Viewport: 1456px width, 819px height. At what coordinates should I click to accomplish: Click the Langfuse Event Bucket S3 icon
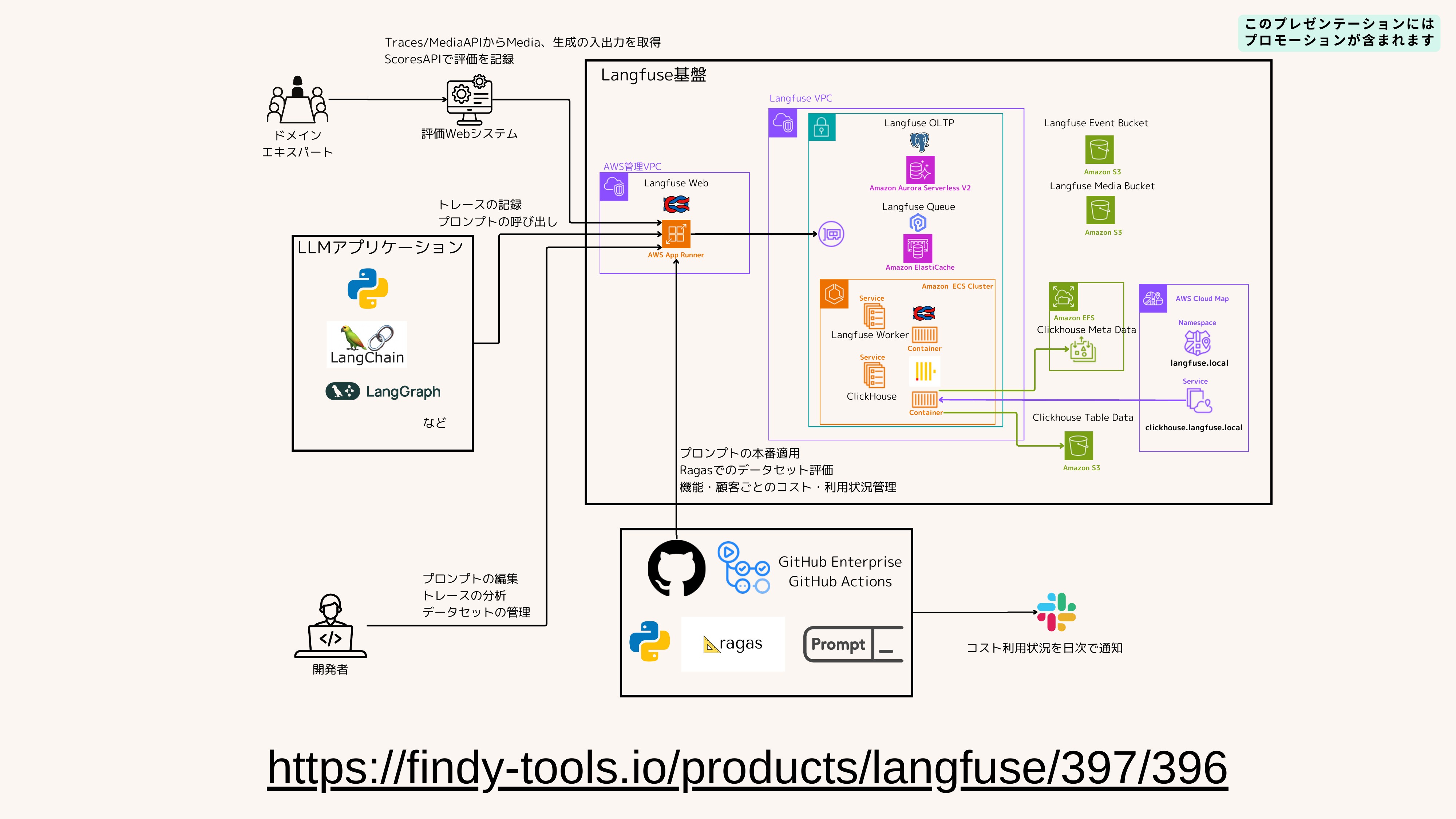1099,150
